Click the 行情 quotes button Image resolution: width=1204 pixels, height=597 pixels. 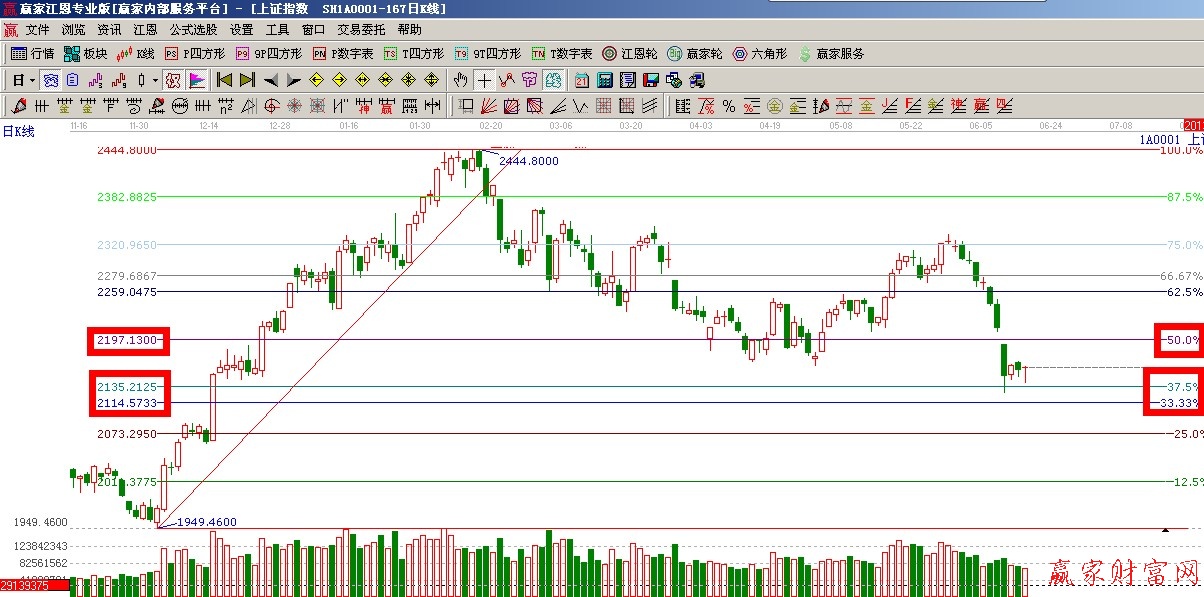click(33, 54)
